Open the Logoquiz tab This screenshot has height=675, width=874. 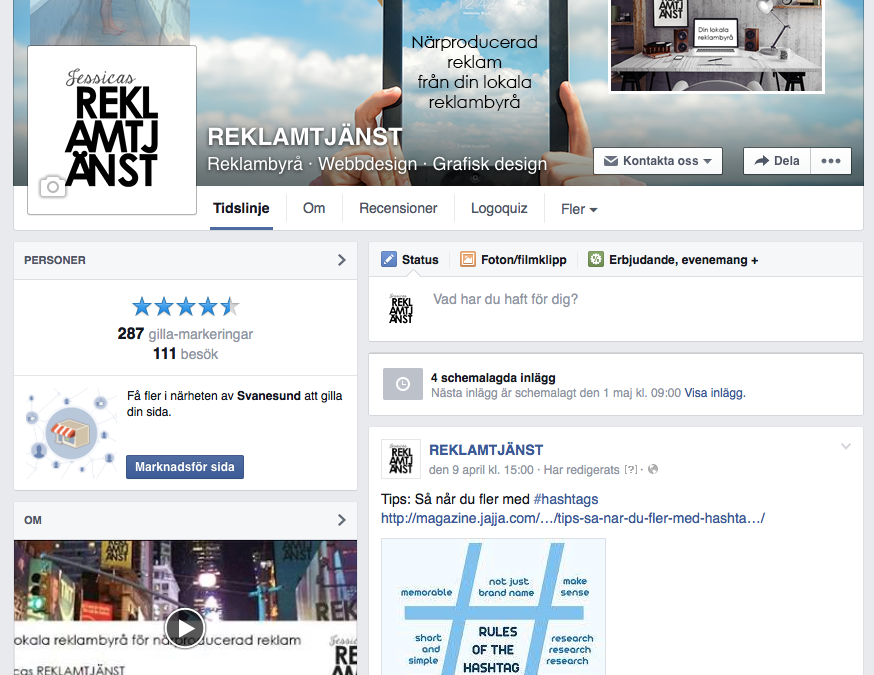point(499,208)
